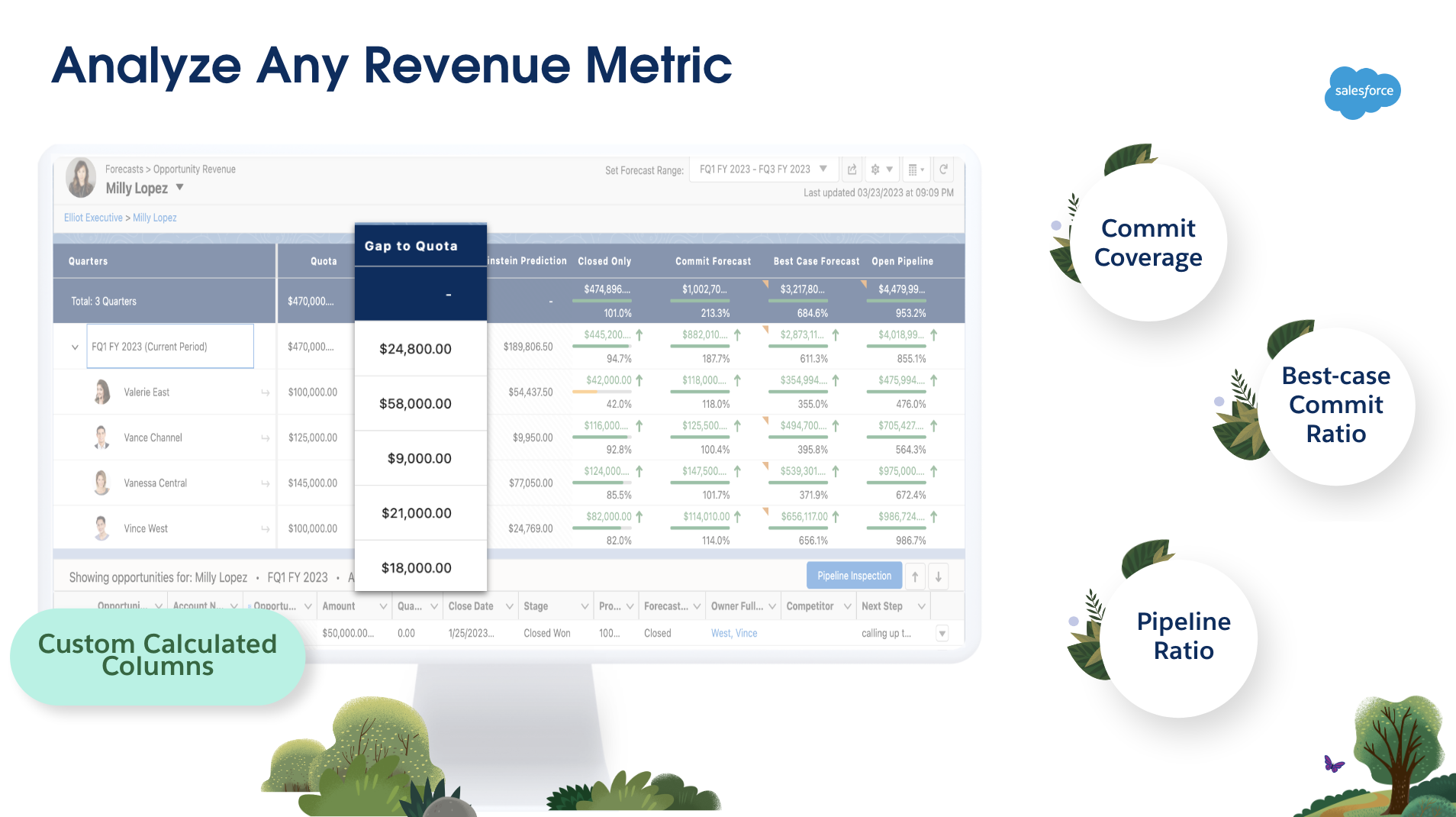Open the Milly Lopez user dropdown arrow
Screen dimensions: 1456x817
tap(180, 187)
